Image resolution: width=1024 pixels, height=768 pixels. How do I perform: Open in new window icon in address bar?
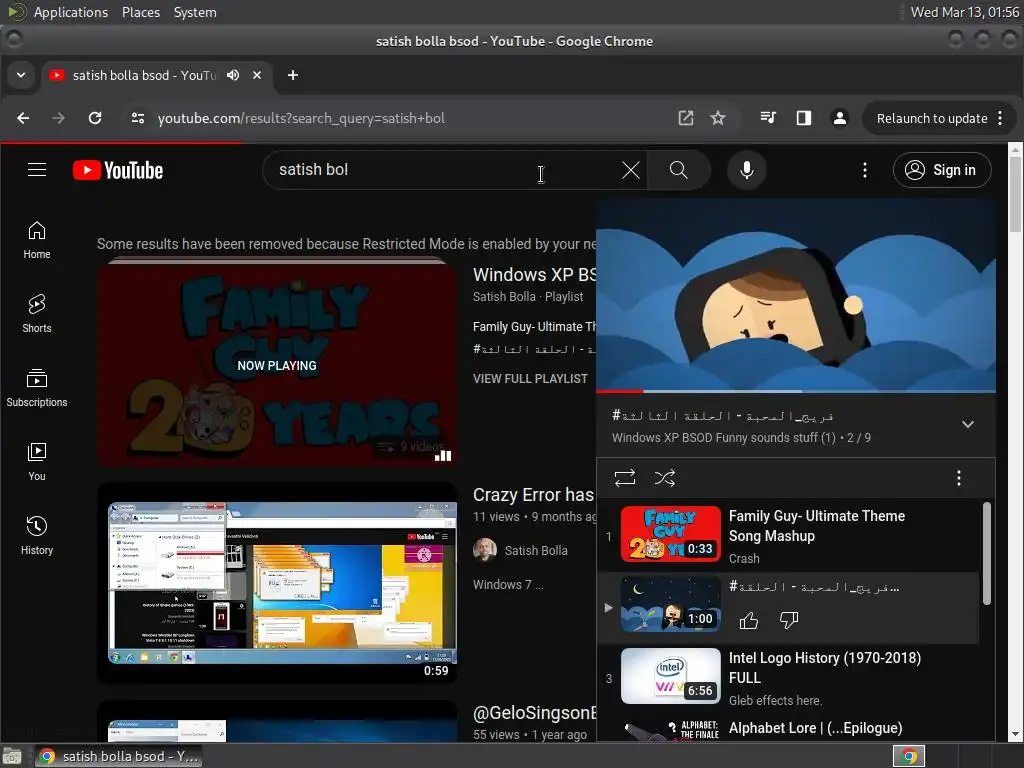point(686,118)
